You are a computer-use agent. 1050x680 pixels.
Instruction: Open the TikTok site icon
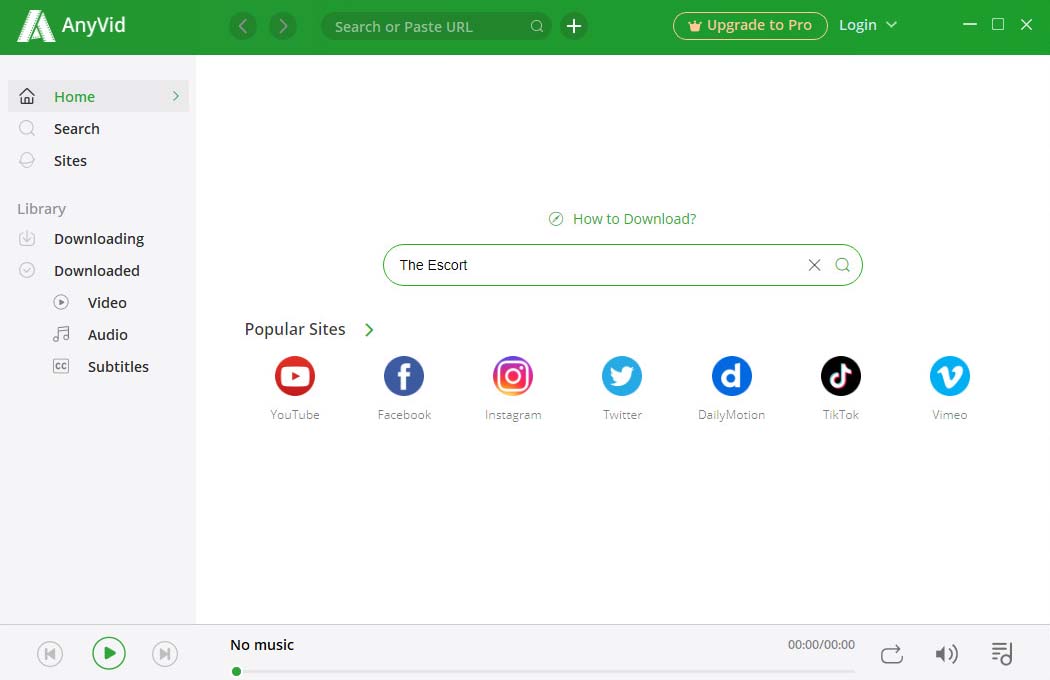840,376
